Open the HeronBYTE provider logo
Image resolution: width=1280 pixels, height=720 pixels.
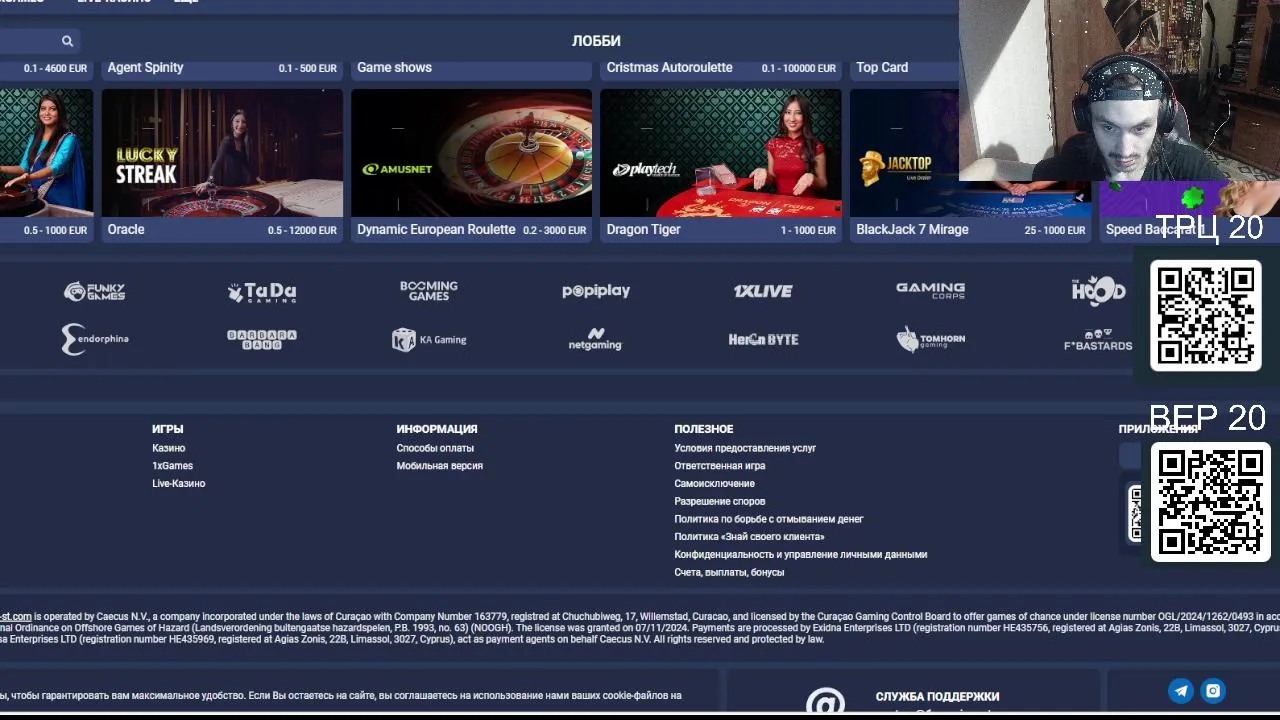763,340
